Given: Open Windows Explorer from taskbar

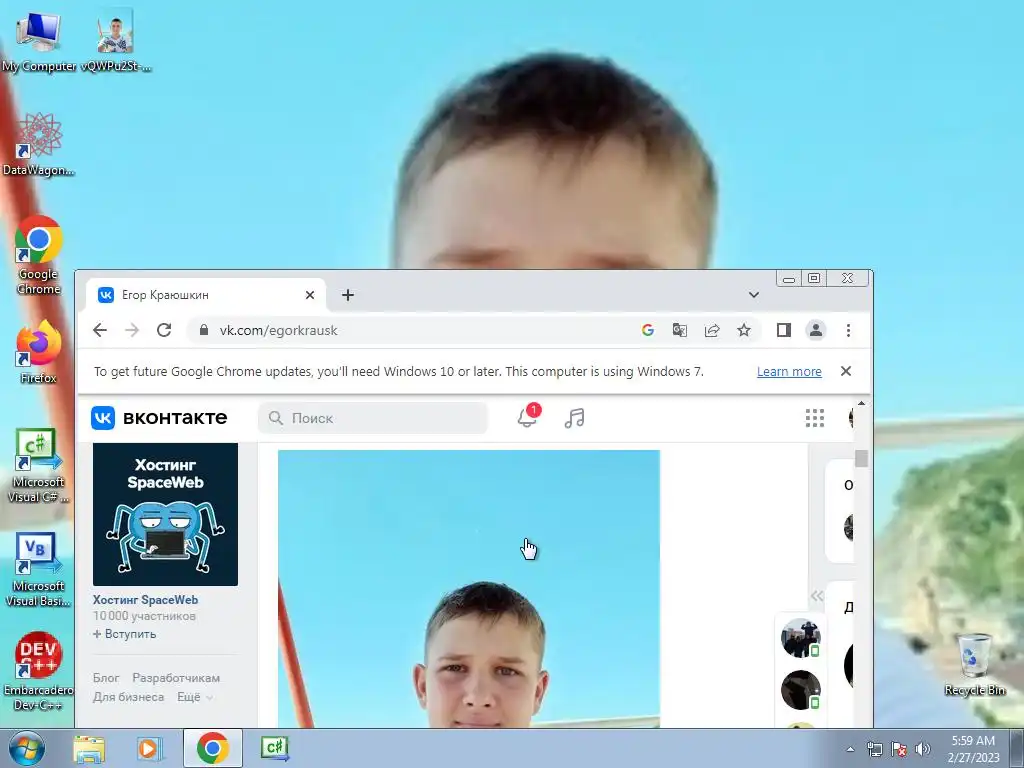Looking at the screenshot, I should [89, 748].
